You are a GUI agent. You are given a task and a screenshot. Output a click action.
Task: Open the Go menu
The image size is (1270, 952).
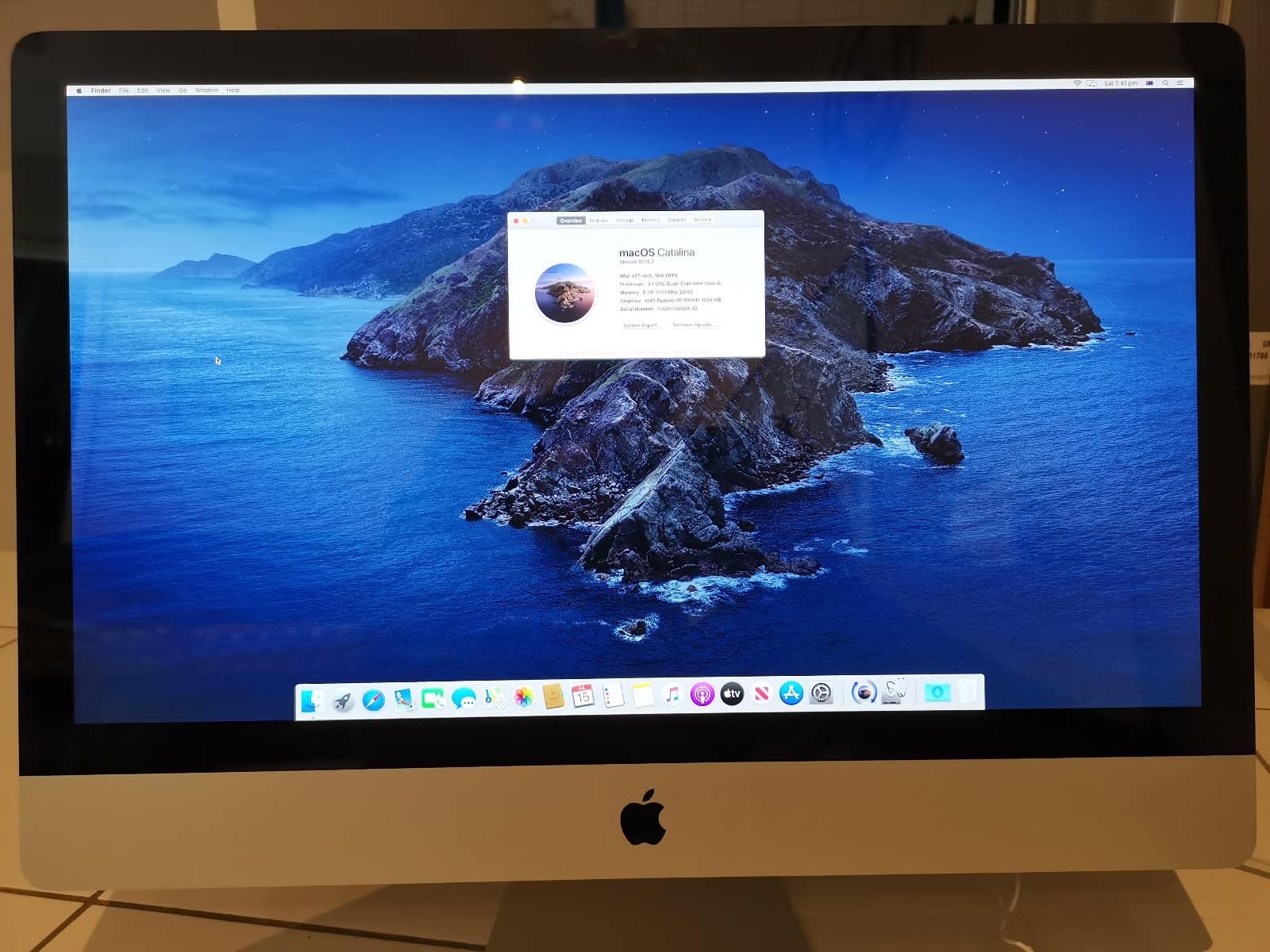(183, 90)
